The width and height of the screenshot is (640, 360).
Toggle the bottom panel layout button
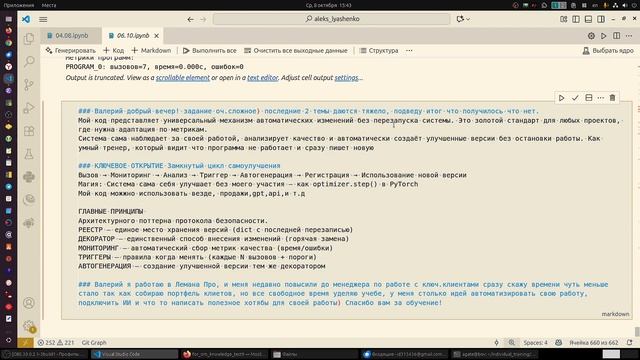(x=588, y=19)
